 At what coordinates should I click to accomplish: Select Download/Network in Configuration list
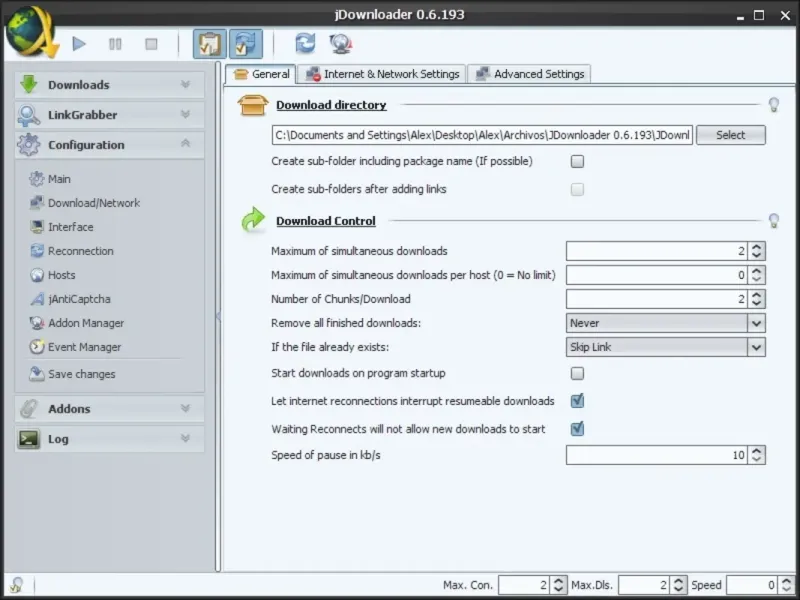click(94, 203)
